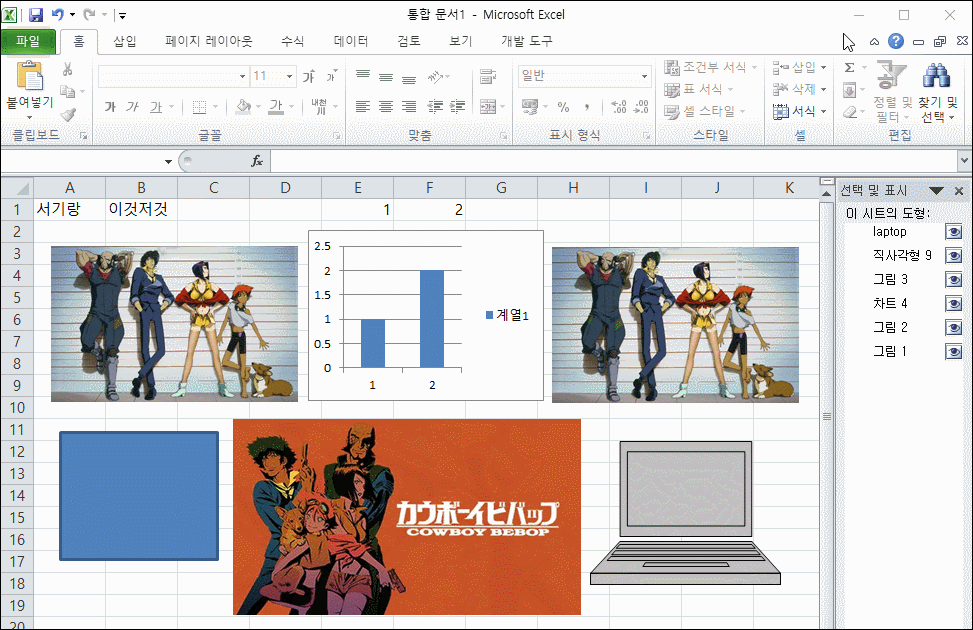Expand the Name Box dropdown arrow
The height and width of the screenshot is (630, 973).
pos(168,161)
